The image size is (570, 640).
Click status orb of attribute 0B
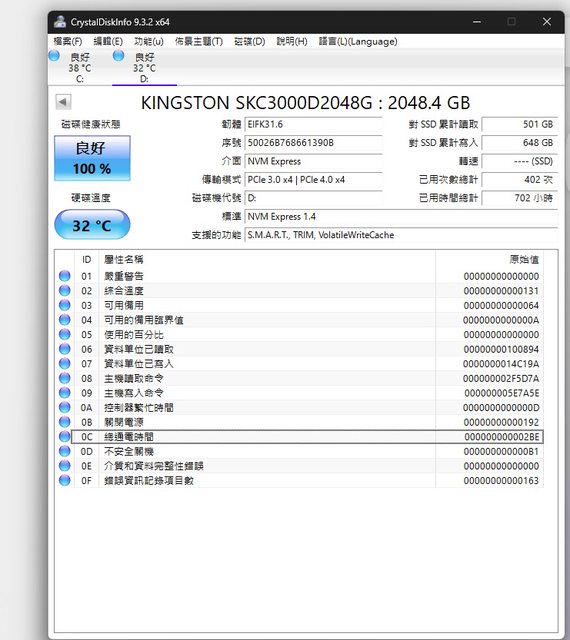point(65,422)
